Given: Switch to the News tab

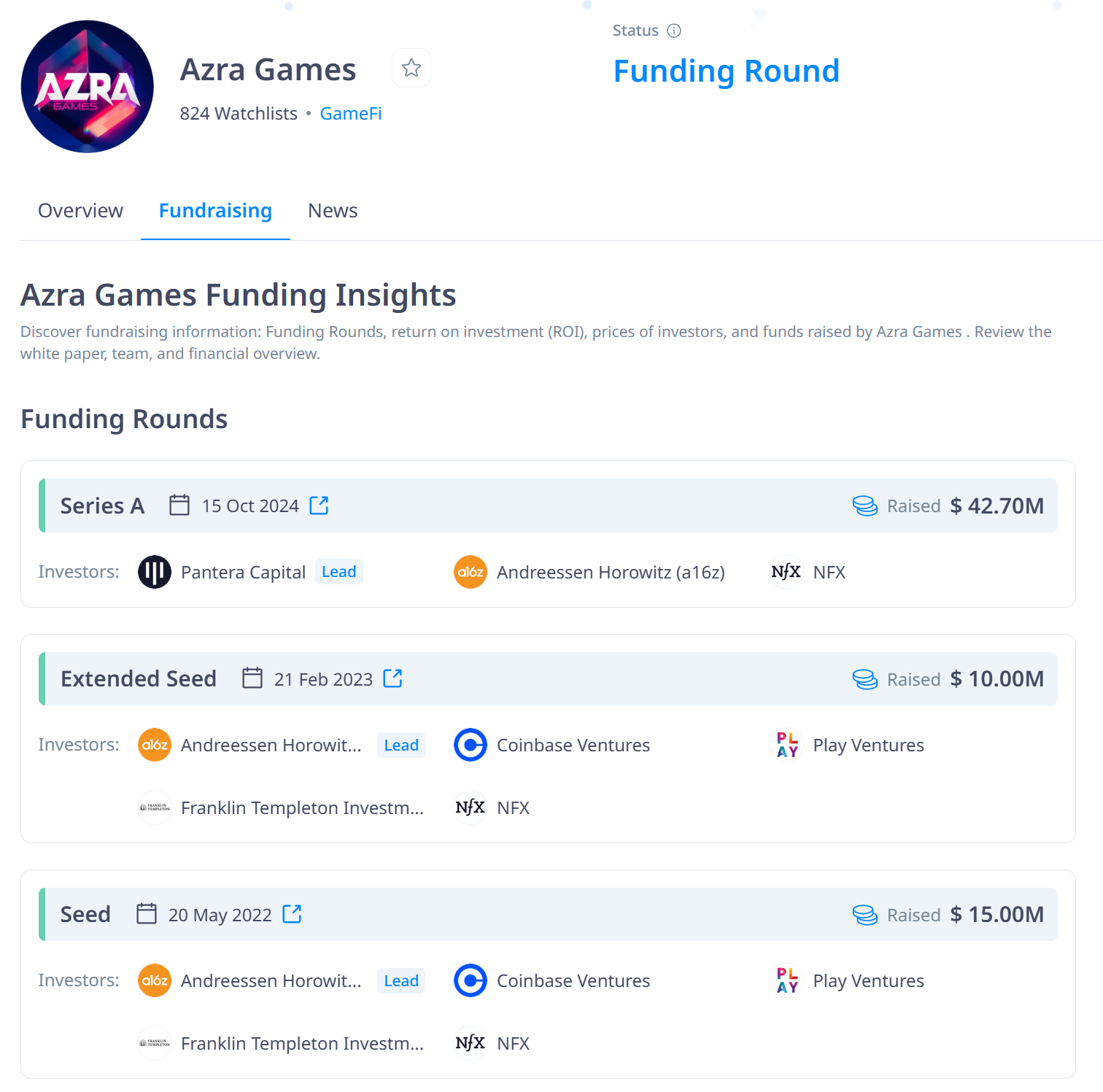Looking at the screenshot, I should point(333,211).
